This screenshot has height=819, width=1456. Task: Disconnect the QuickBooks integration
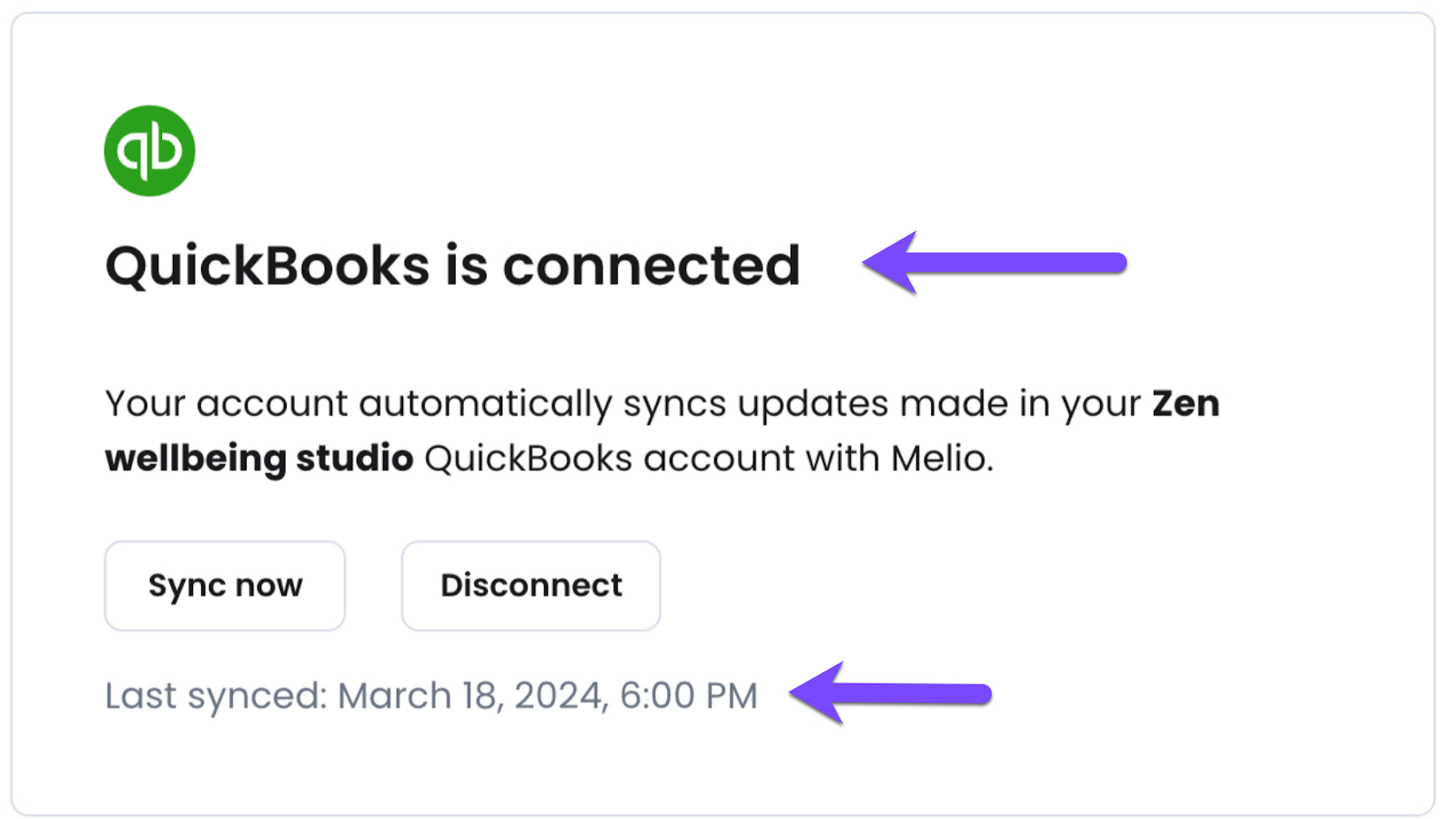[x=531, y=585]
